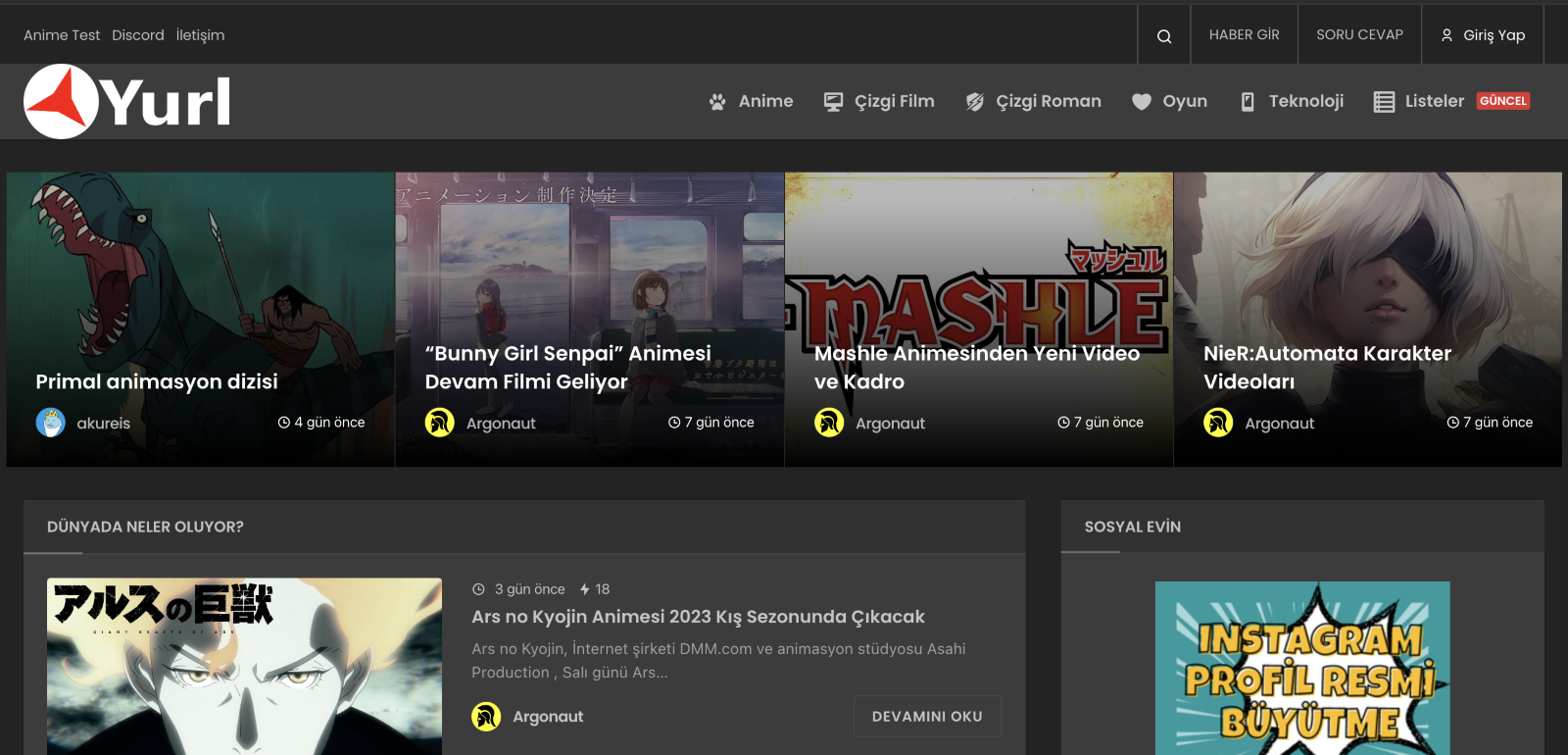Click akureis avatar on Primal card
This screenshot has height=755, width=1568.
coord(50,423)
